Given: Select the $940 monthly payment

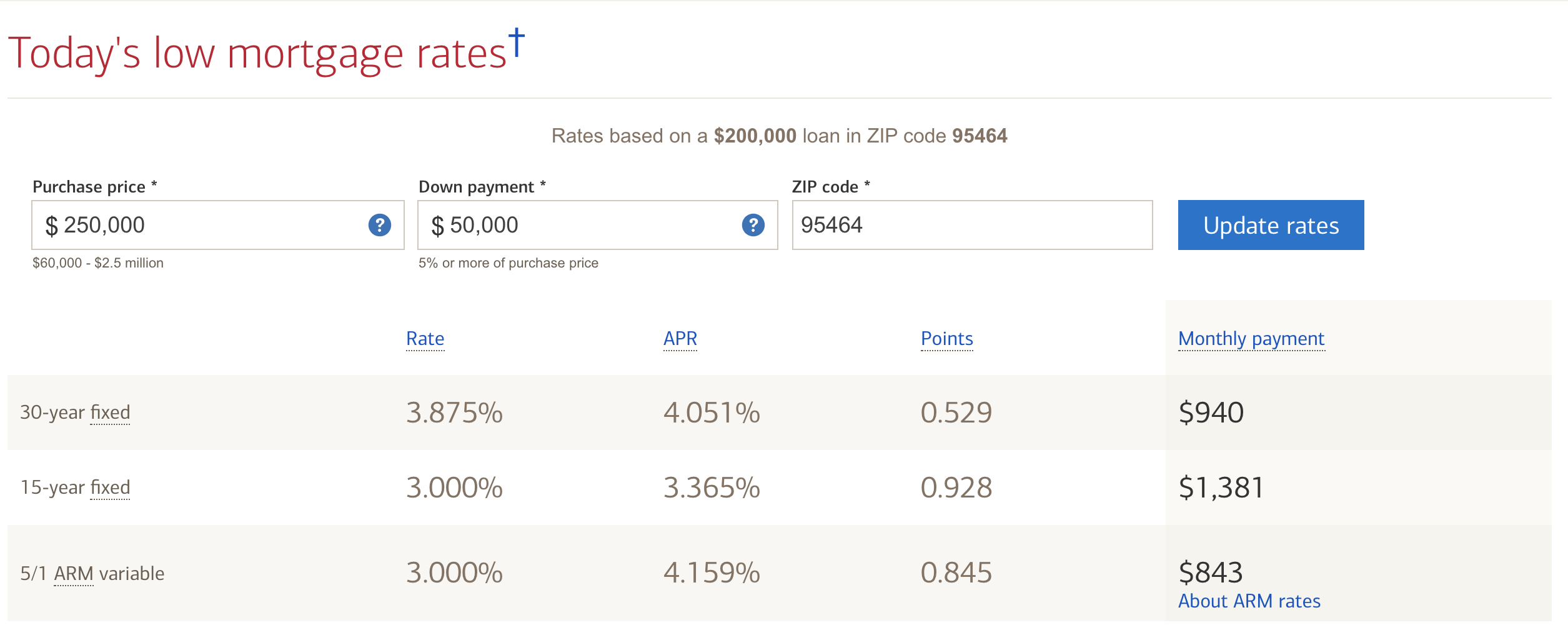Looking at the screenshot, I should pyautogui.click(x=1211, y=412).
